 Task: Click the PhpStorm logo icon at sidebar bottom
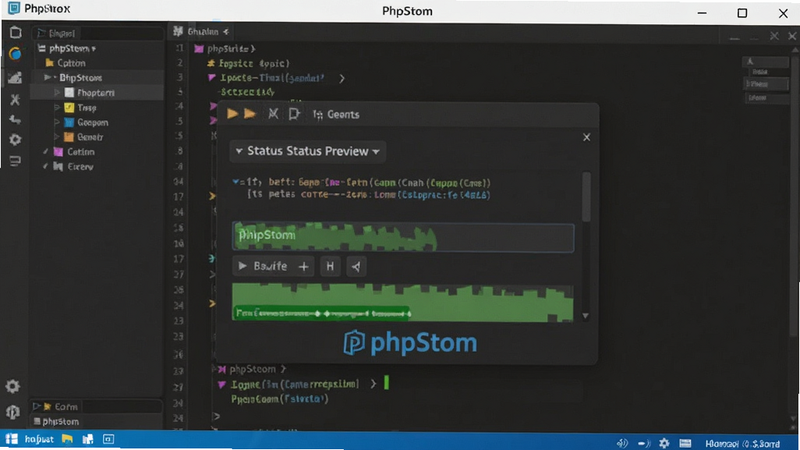pyautogui.click(x=13, y=411)
